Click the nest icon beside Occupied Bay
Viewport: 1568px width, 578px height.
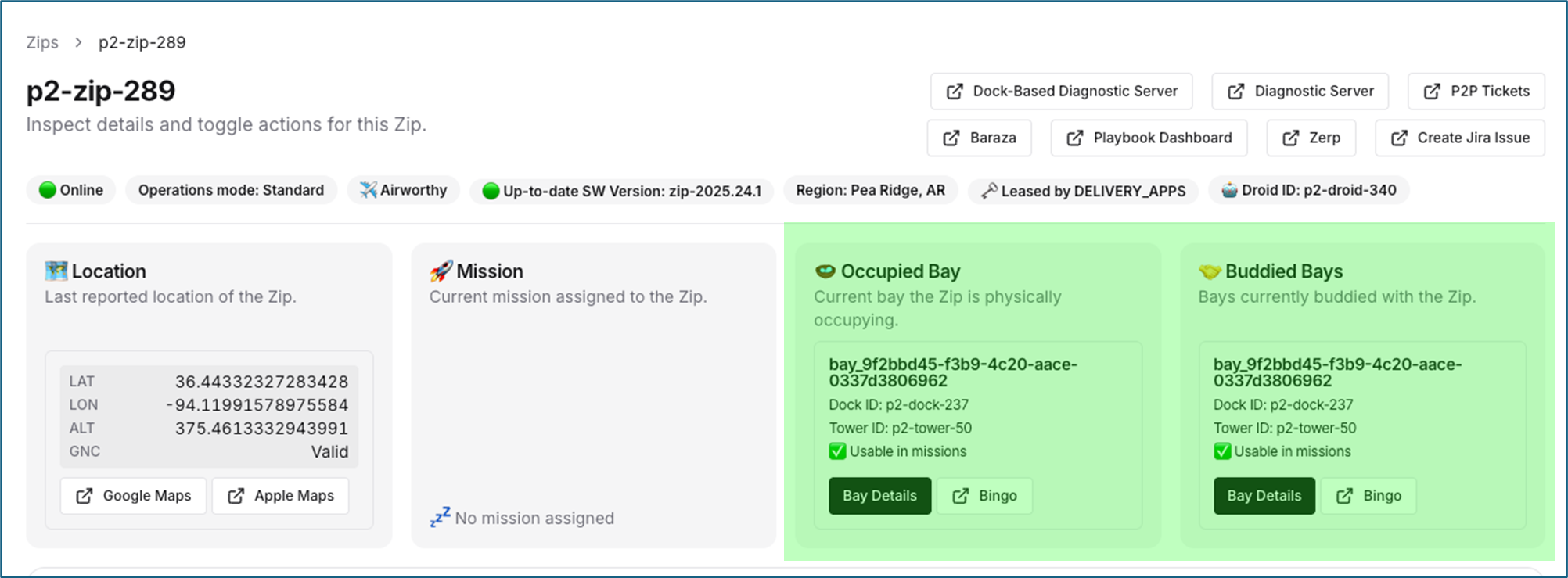825,271
